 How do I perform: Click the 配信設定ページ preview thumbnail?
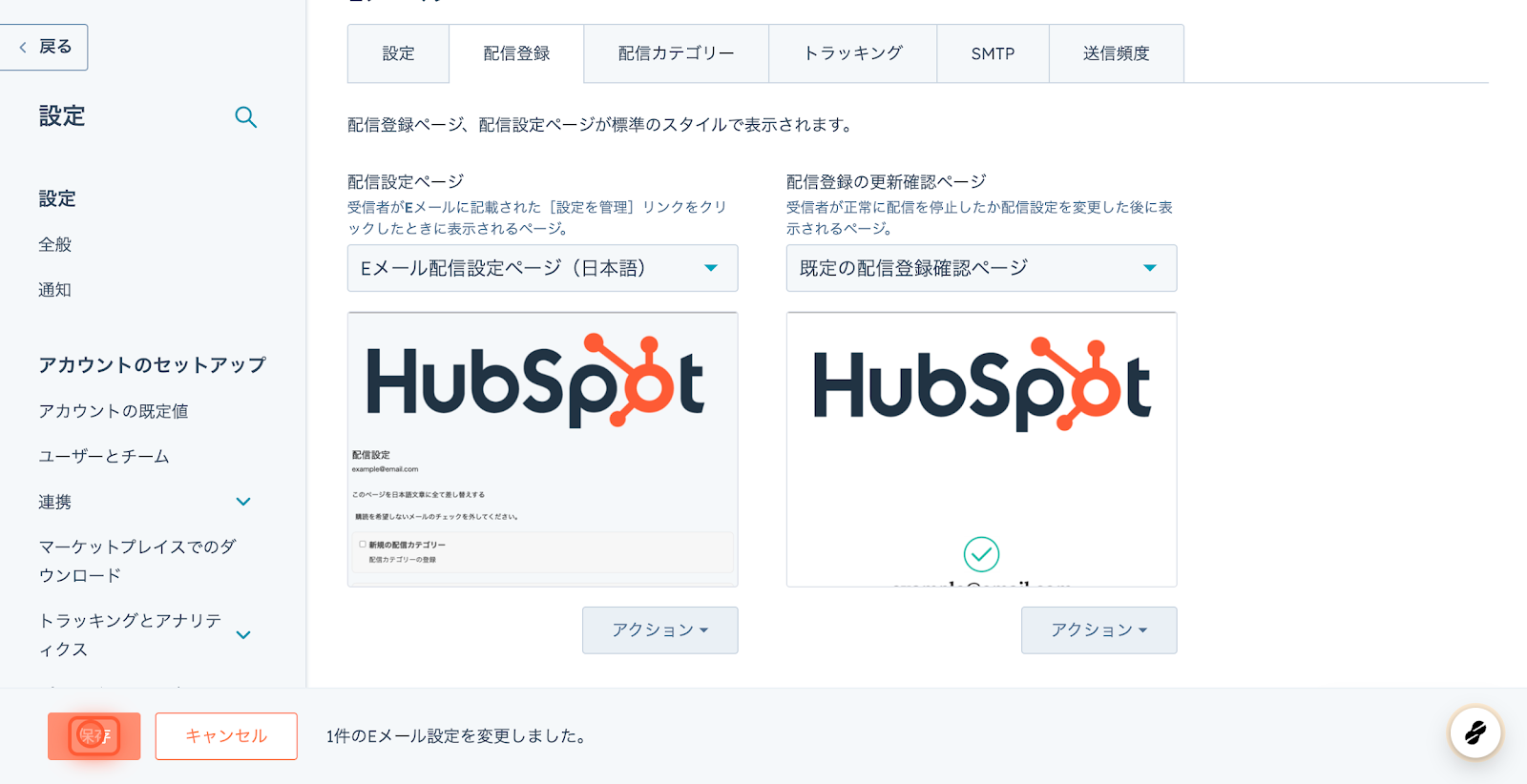(543, 449)
